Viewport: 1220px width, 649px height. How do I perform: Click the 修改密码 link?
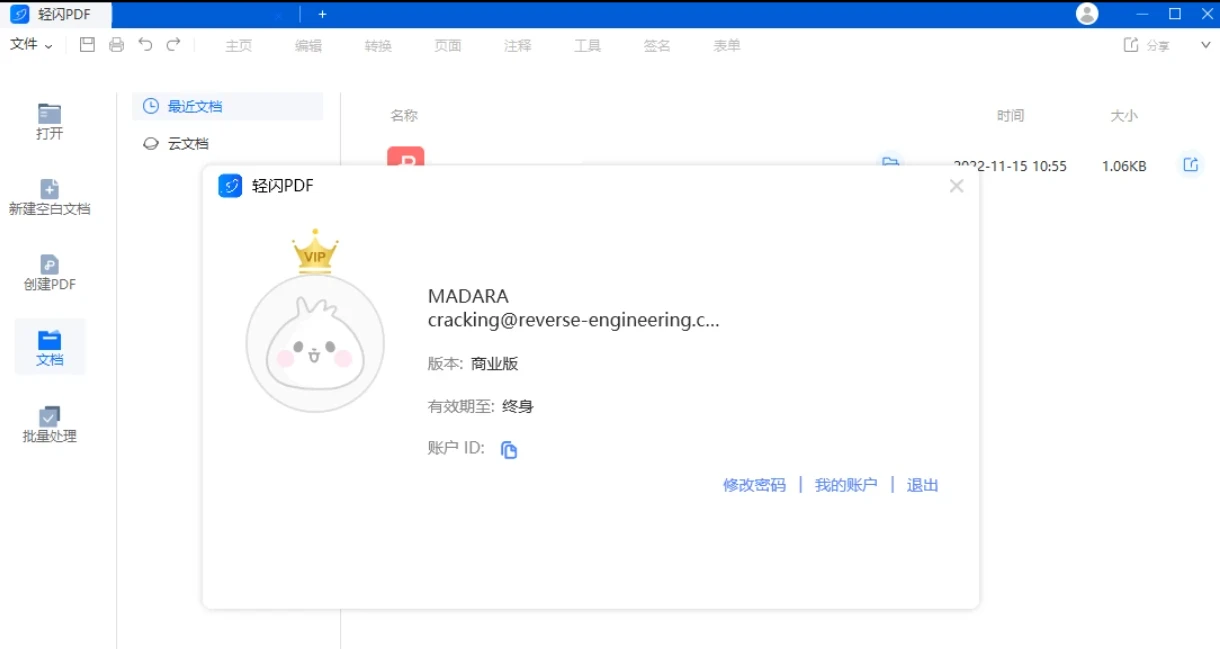click(755, 485)
